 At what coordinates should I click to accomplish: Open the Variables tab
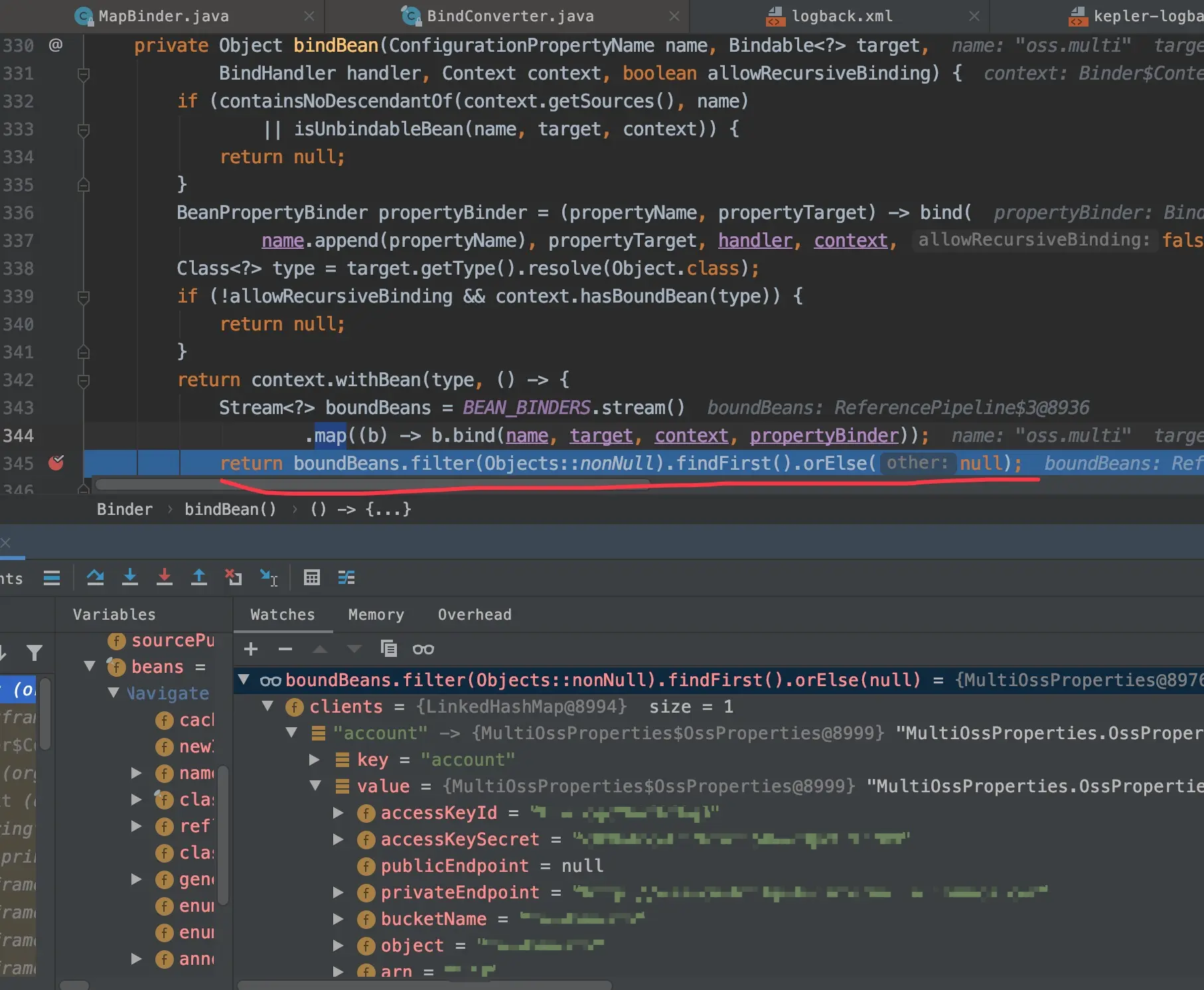pyautogui.click(x=114, y=614)
